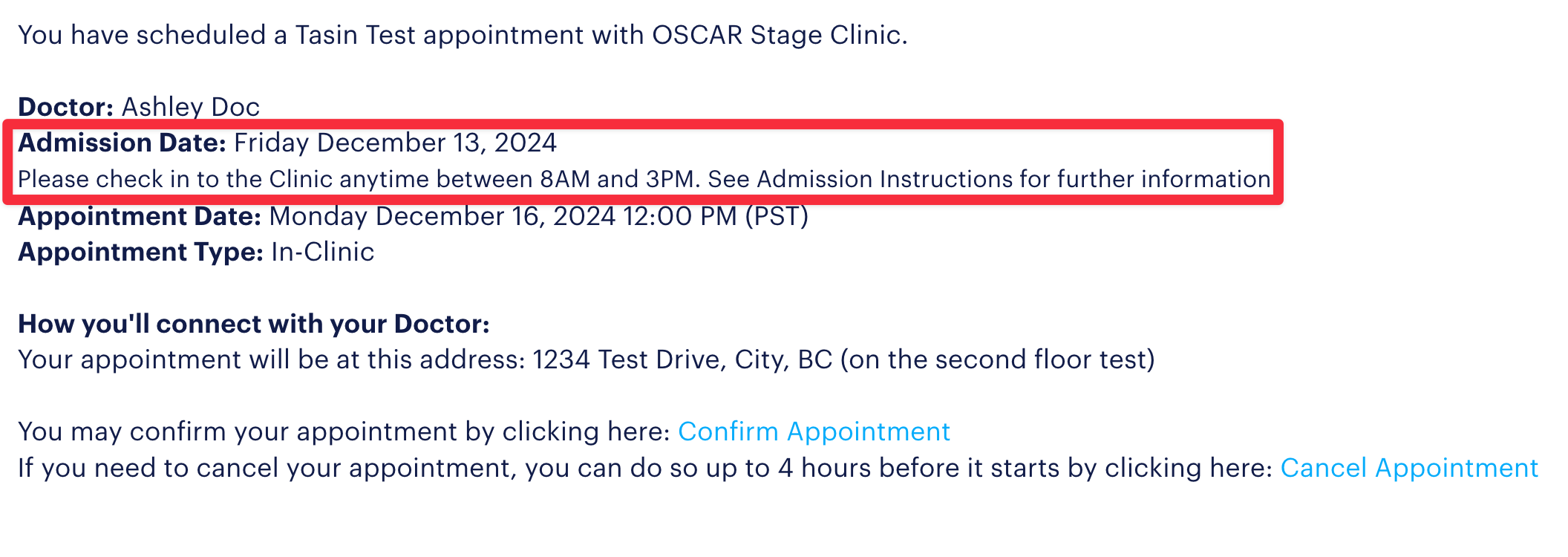This screenshot has height=557, width=1568.
Task: Click the date Friday December 13, 2024
Action: (395, 143)
